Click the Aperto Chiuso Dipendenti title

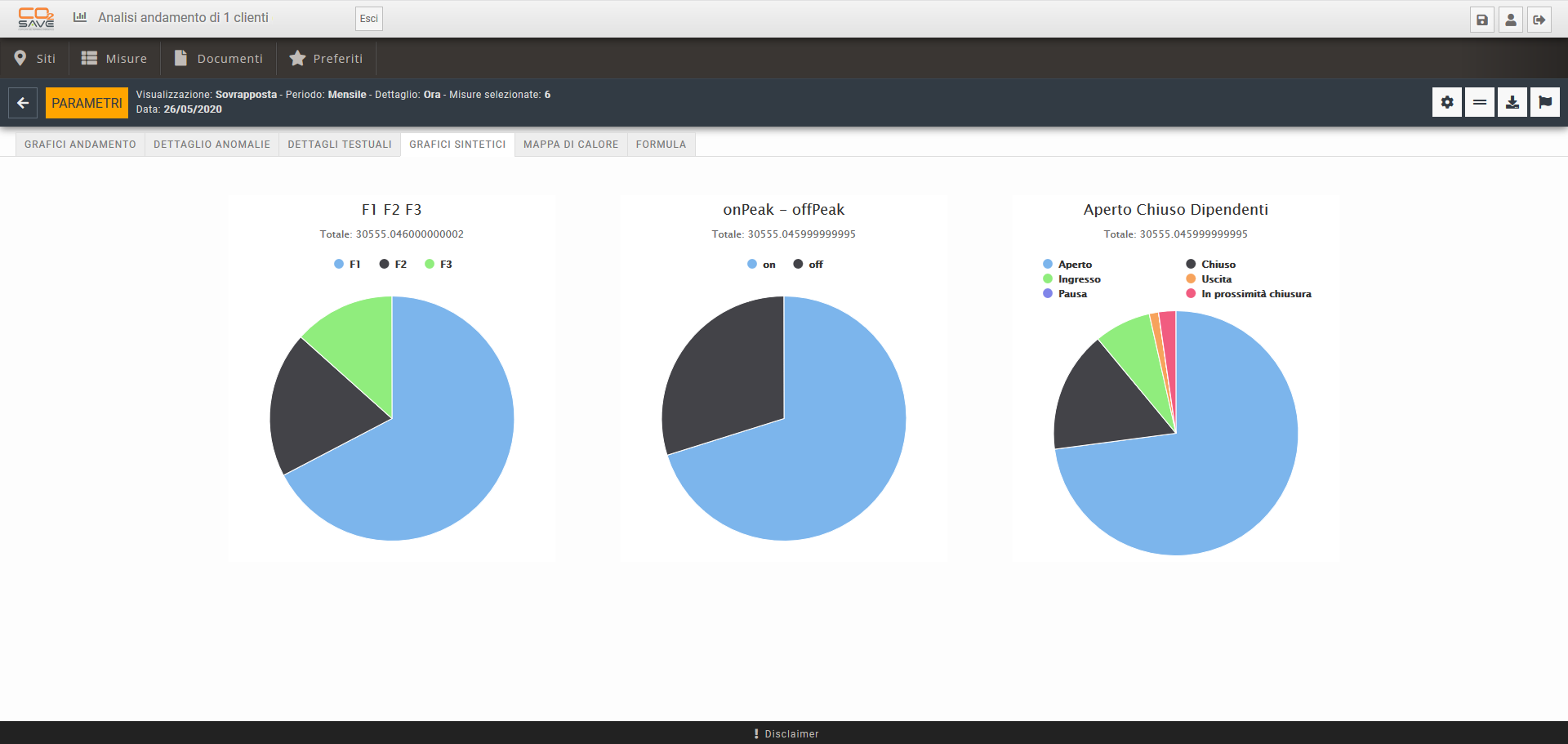coord(1176,209)
